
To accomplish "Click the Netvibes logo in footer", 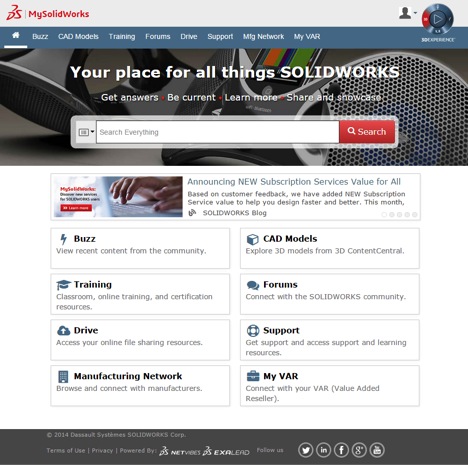I will coord(180,451).
